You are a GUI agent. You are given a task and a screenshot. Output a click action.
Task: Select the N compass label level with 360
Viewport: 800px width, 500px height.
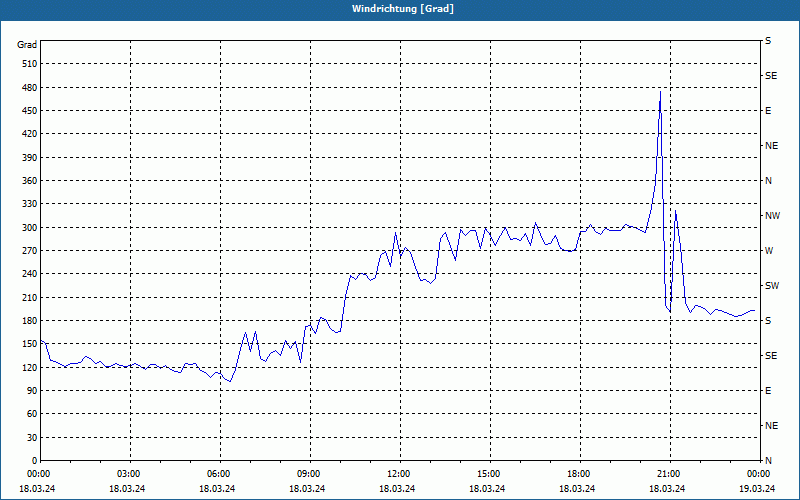coord(768,181)
